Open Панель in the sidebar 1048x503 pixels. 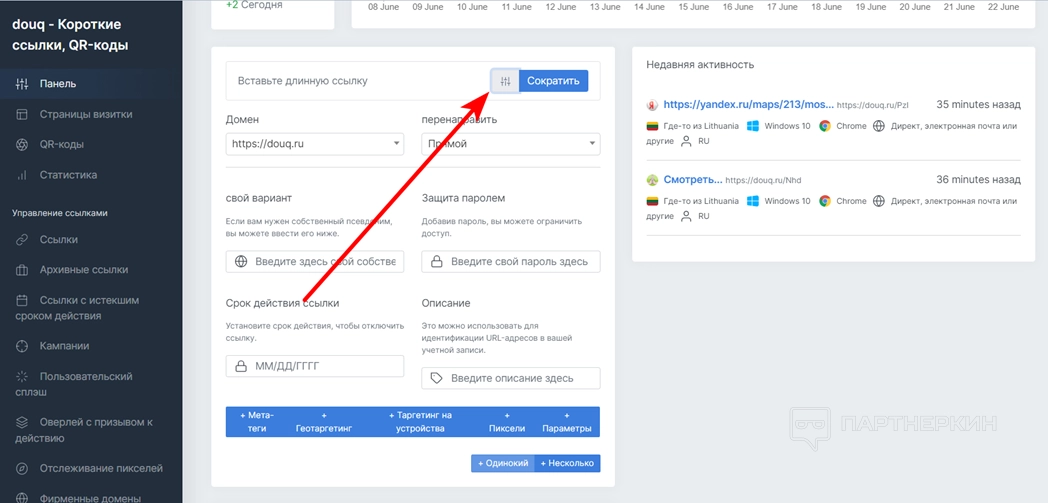(x=91, y=84)
